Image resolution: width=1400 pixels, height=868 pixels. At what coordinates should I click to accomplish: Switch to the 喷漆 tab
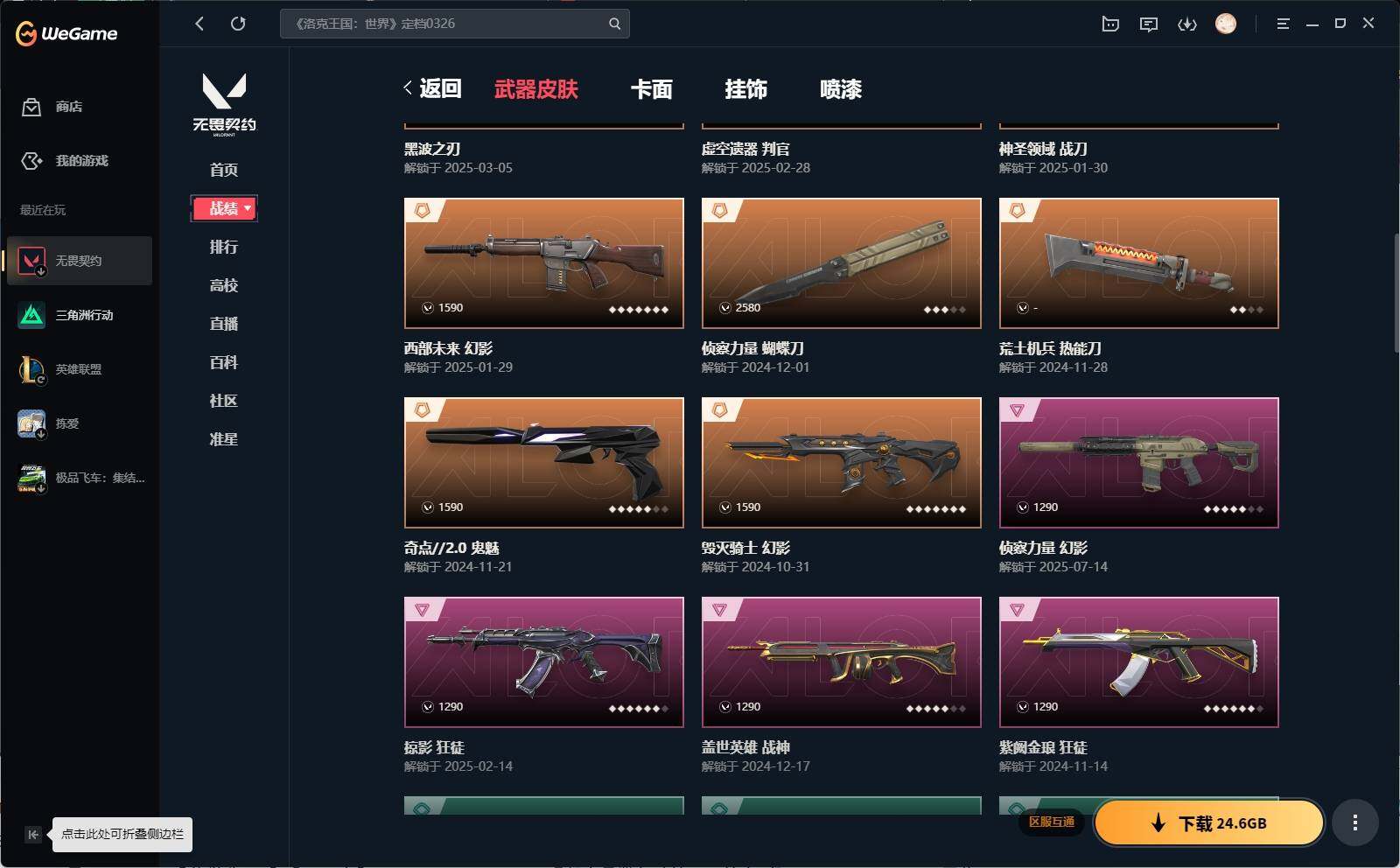pyautogui.click(x=841, y=88)
